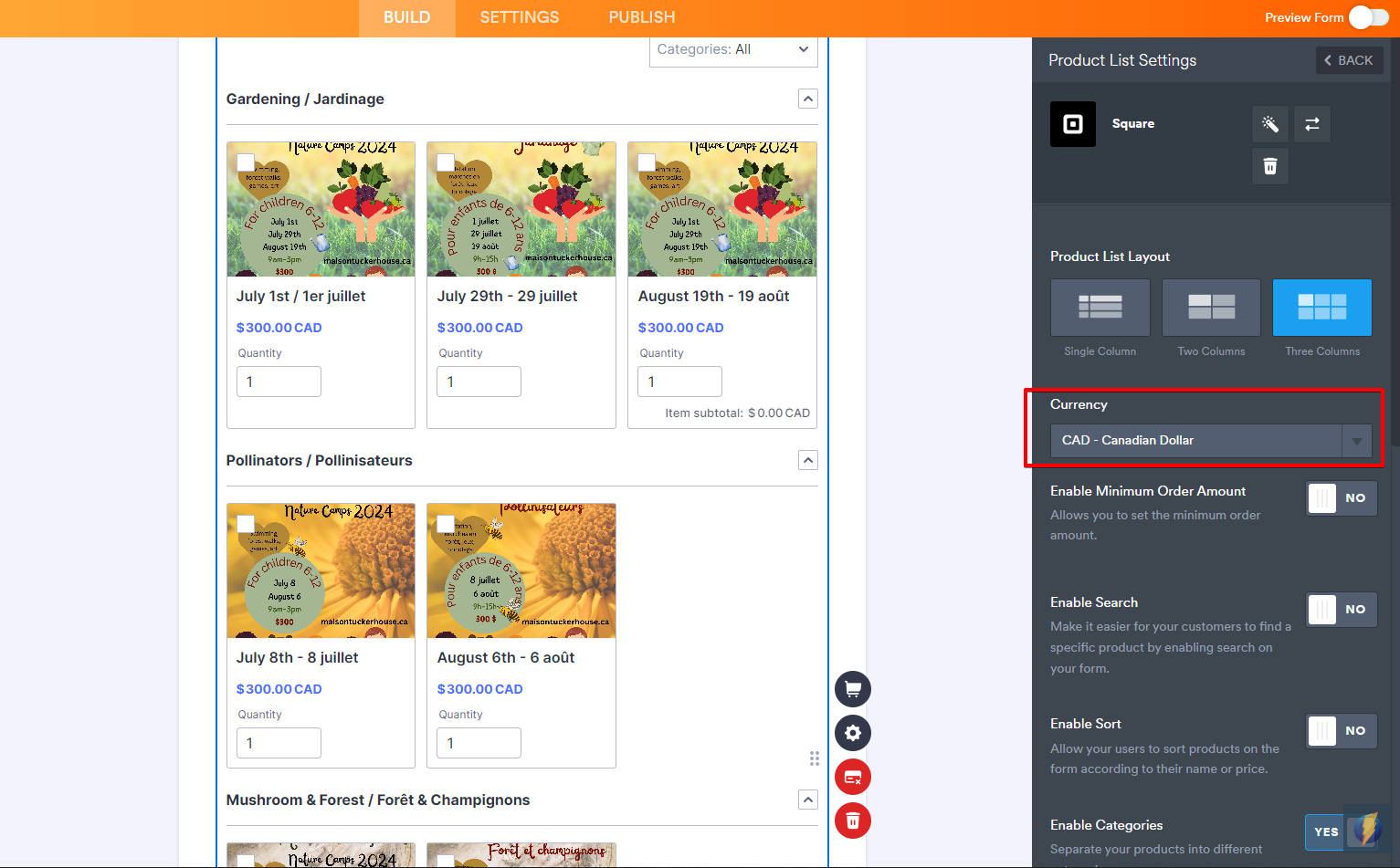Click the July 1st product image thumbnail
This screenshot has width=1400, height=868.
point(321,209)
